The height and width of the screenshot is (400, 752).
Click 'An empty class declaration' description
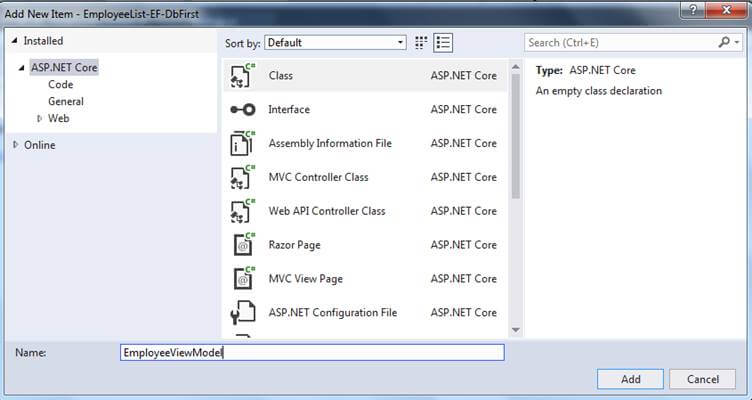[599, 91]
